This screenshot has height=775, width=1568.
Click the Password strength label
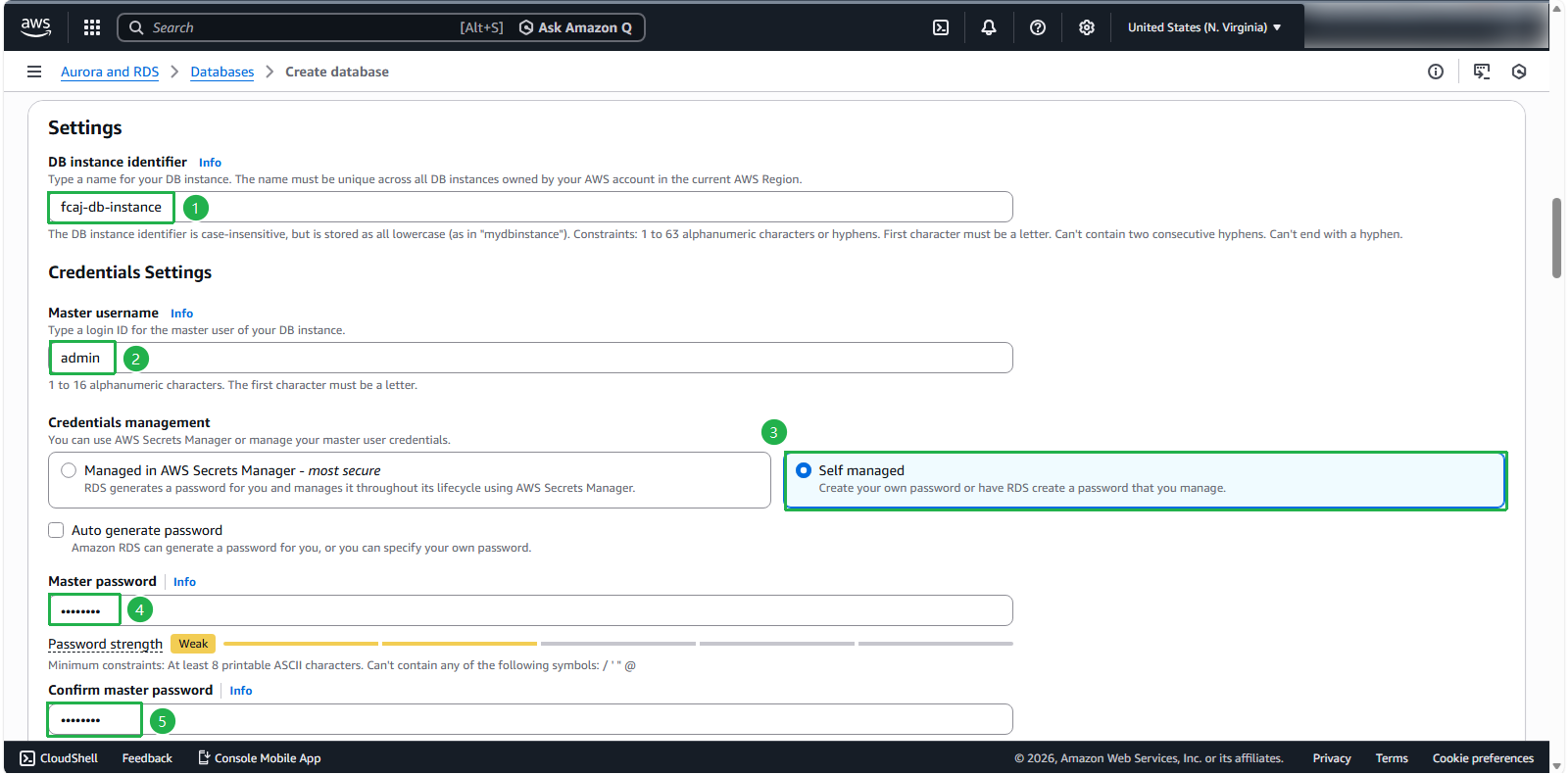[105, 644]
